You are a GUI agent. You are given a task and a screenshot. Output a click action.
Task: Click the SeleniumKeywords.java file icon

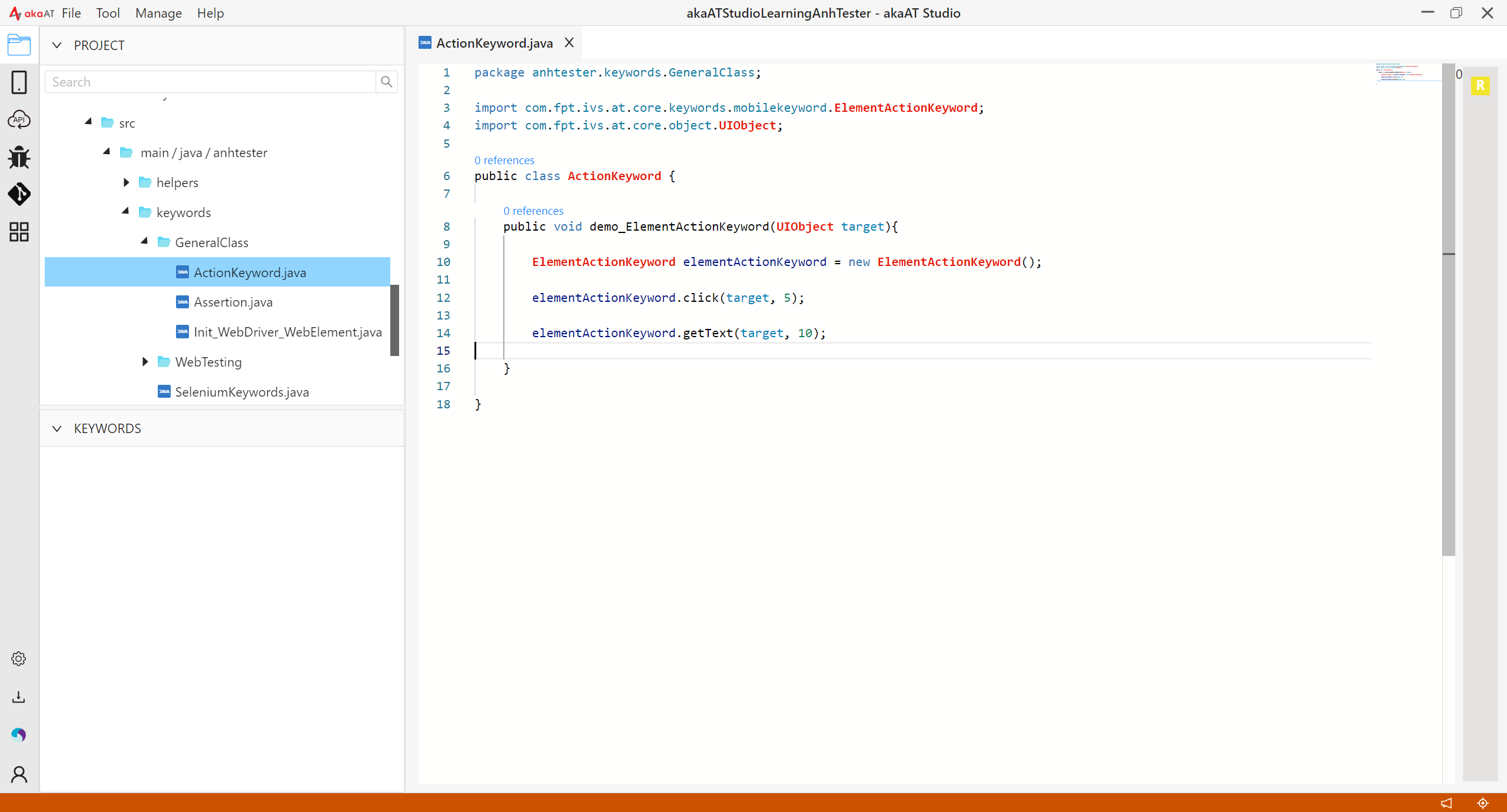click(x=164, y=391)
